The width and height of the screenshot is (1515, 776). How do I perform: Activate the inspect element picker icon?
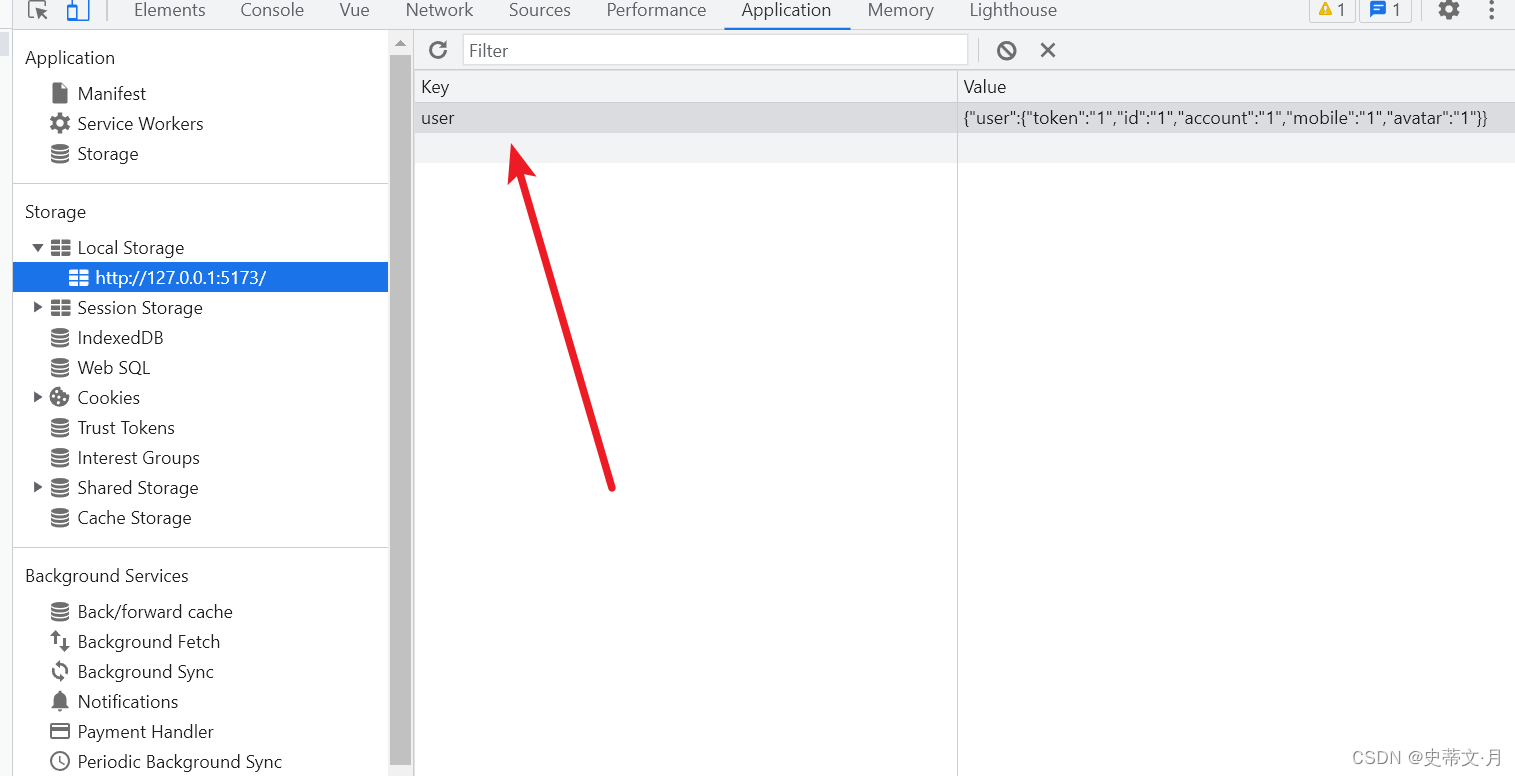[38, 10]
